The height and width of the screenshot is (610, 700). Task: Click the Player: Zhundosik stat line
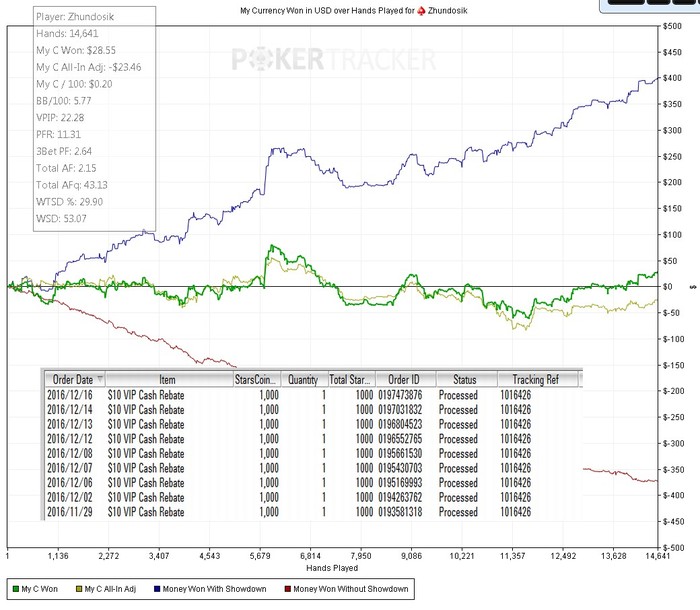(x=75, y=17)
